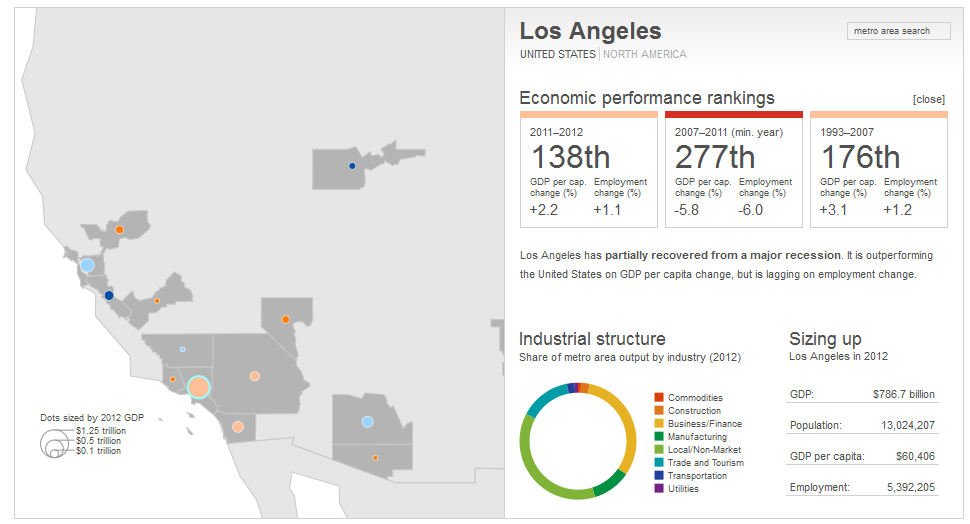Select the small orange Tucson metro dot
This screenshot has width=970, height=524.
[375, 458]
